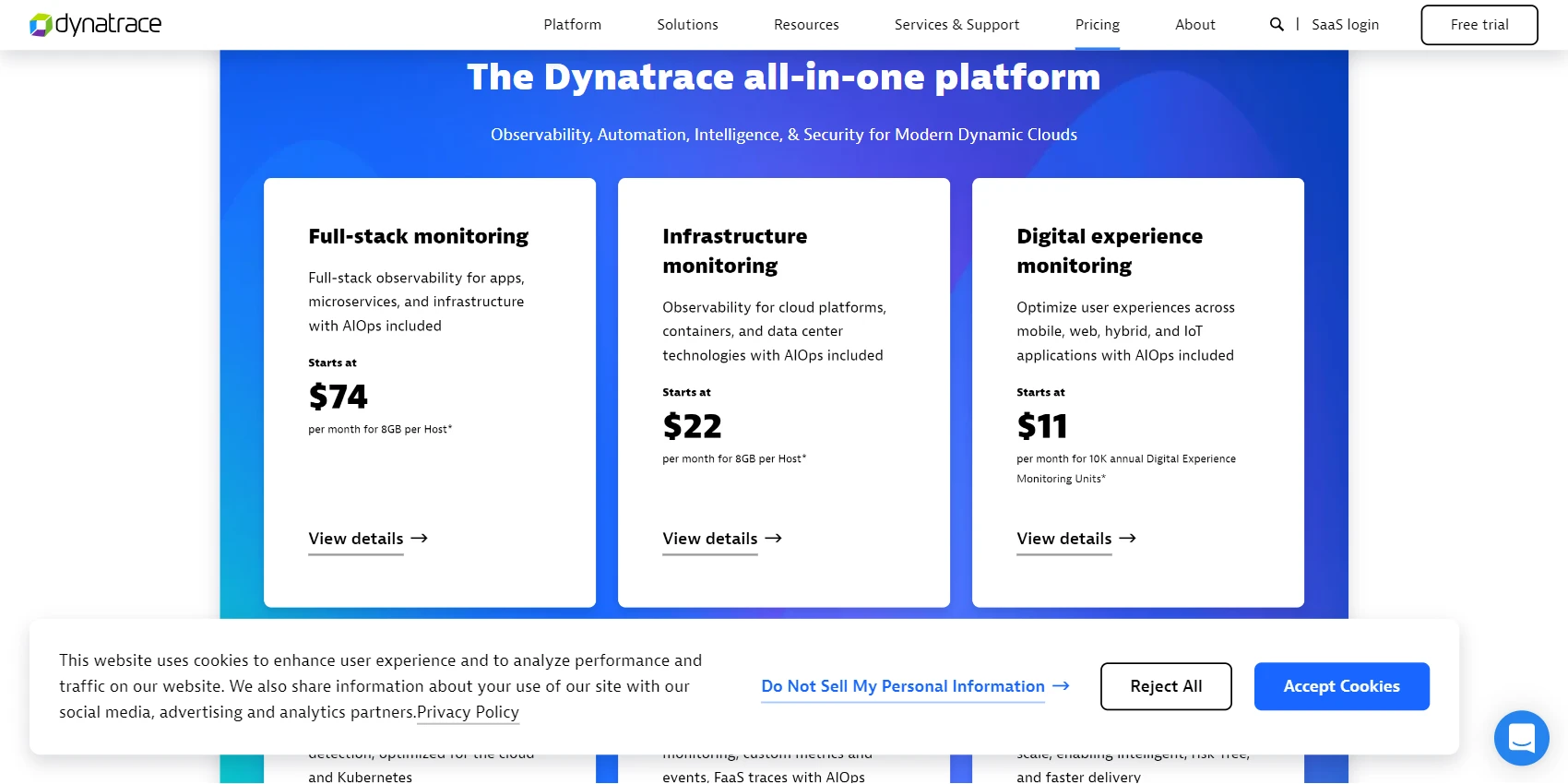Click the arrow beside Infrastructure View details

click(774, 539)
